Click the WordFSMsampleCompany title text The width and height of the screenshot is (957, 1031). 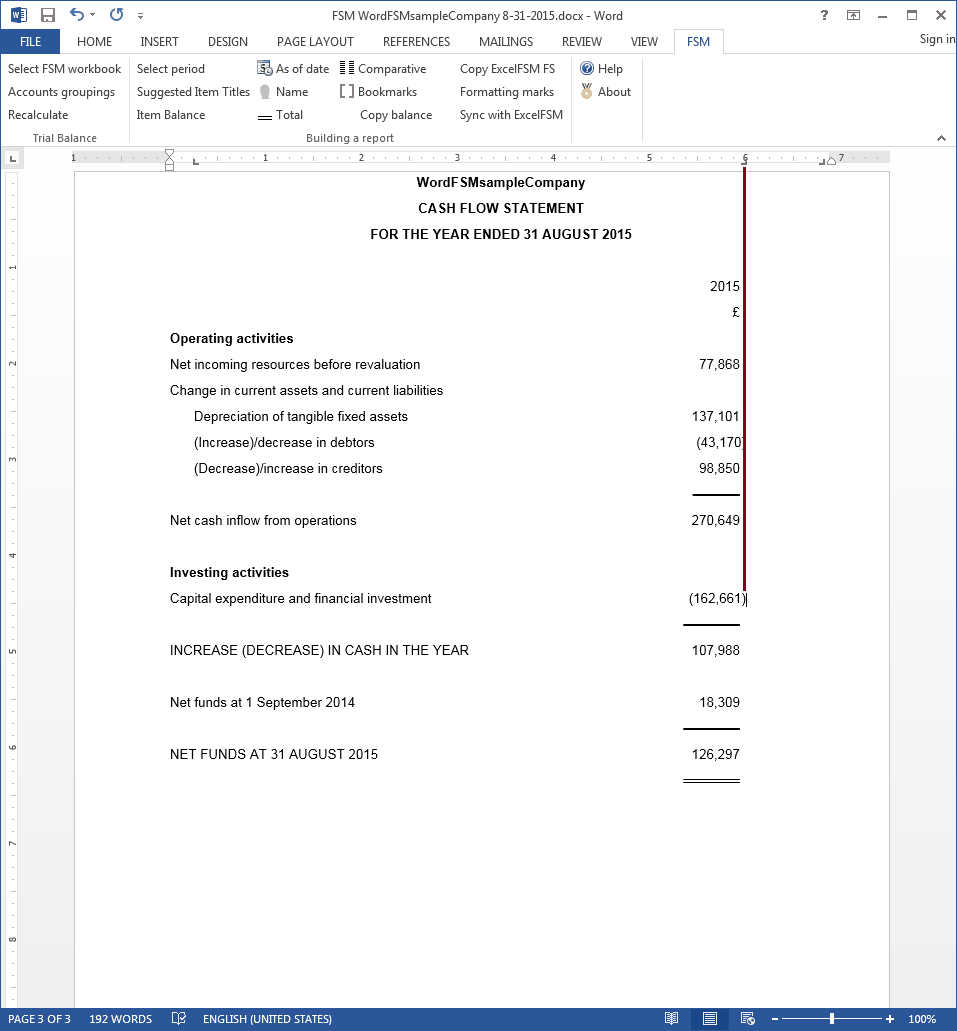501,183
